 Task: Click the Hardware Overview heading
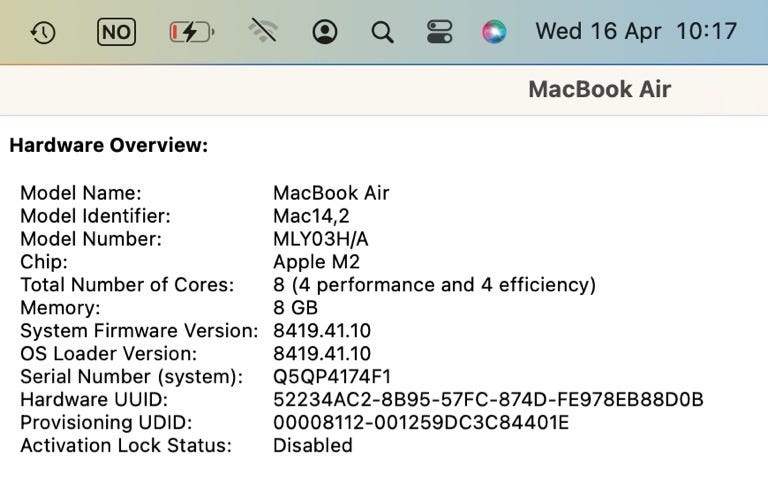point(108,146)
